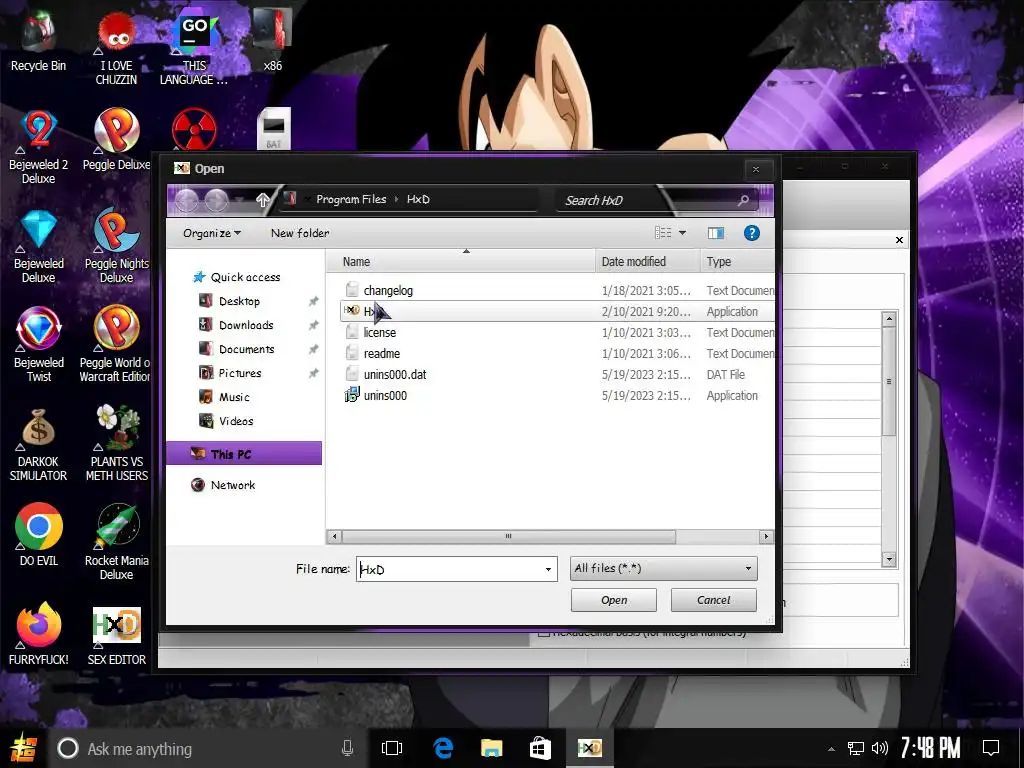Click the help icon in Open dialog
1024x768 pixels.
click(752, 233)
